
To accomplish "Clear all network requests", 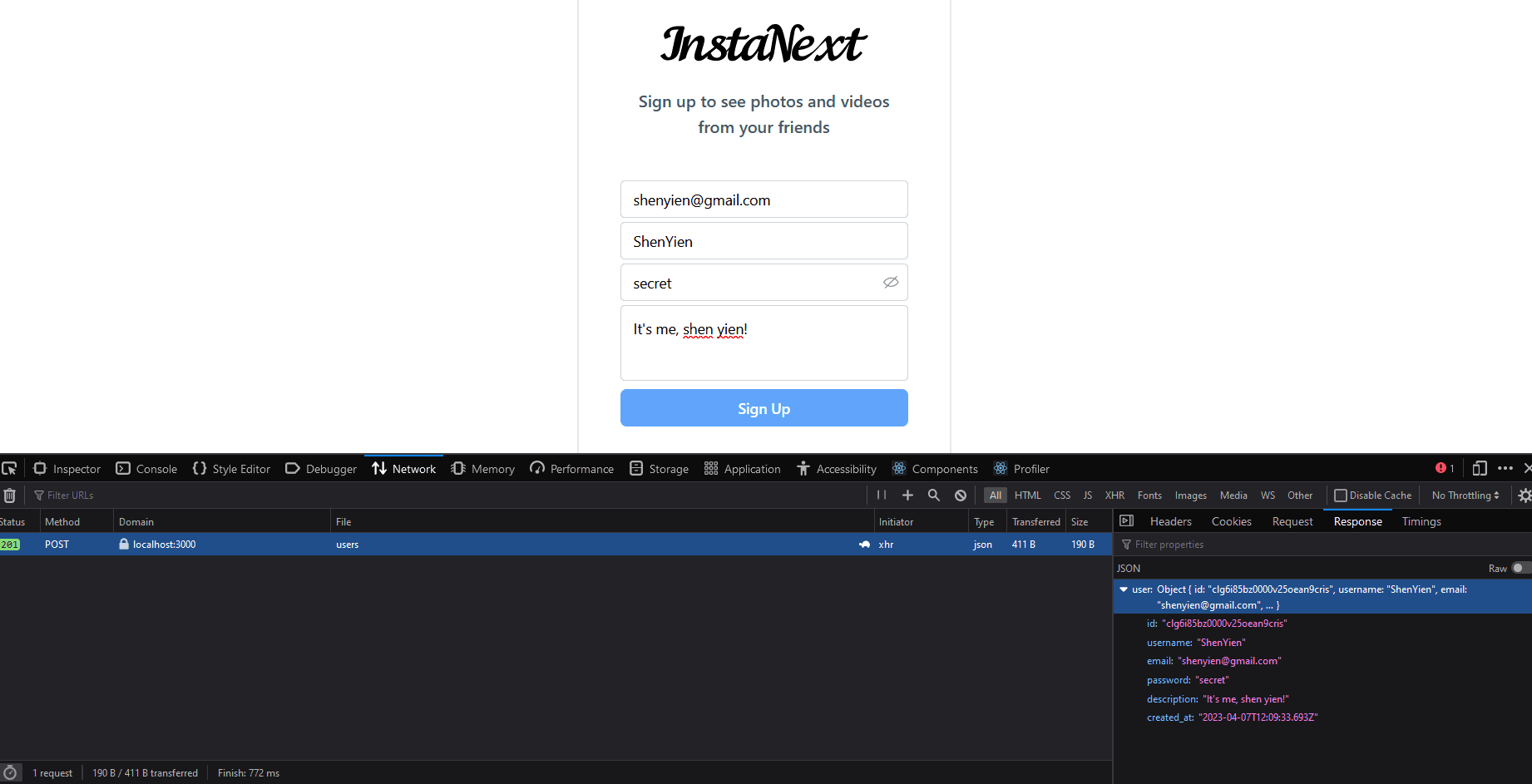I will coord(9,495).
